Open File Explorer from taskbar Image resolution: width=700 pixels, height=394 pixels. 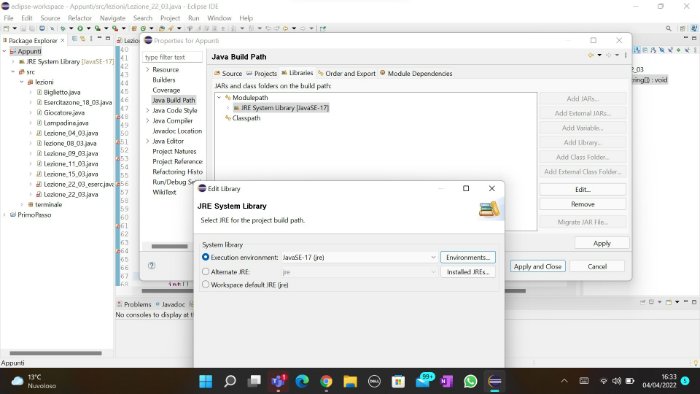coord(350,381)
